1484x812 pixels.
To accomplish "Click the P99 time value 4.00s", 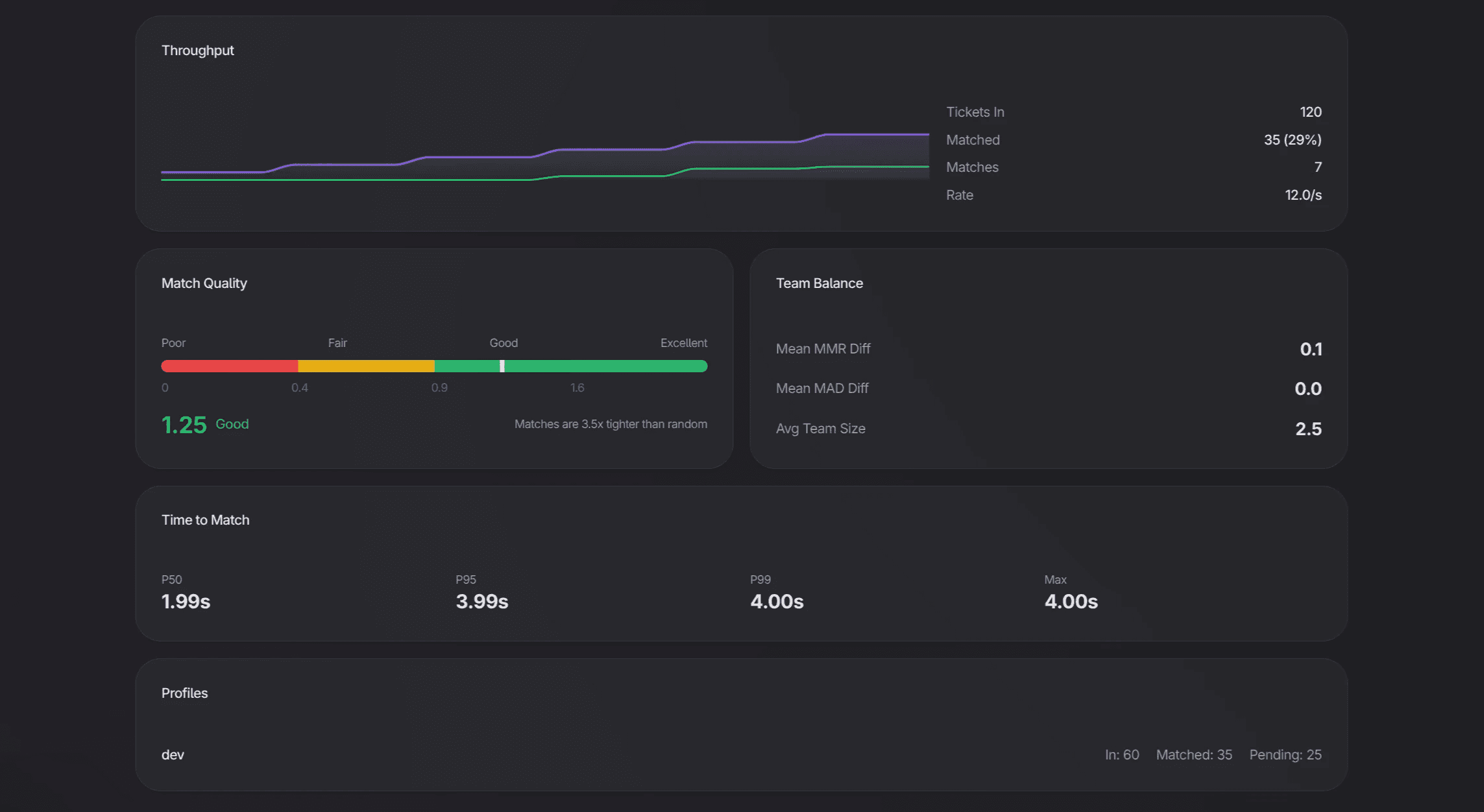I will coord(777,601).
